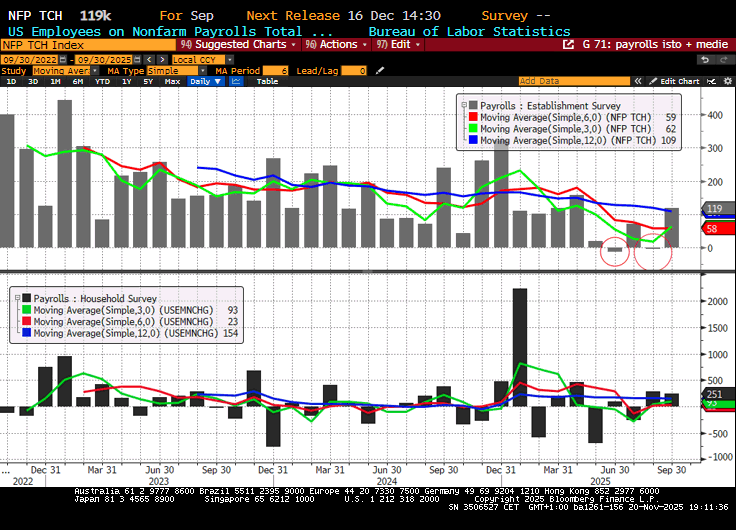This screenshot has width=736, height=530.
Task: Toggle Establishment Survey legend collapse box
Action: click(463, 105)
